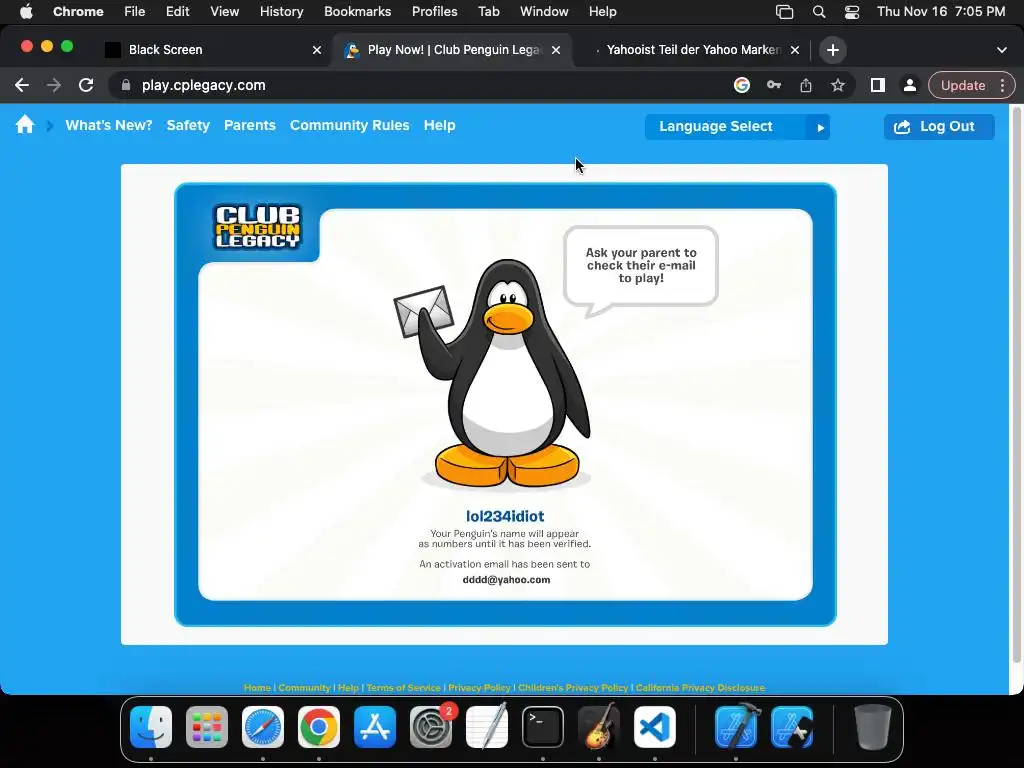Open the Trash in the Dock
The height and width of the screenshot is (768, 1024).
872,727
